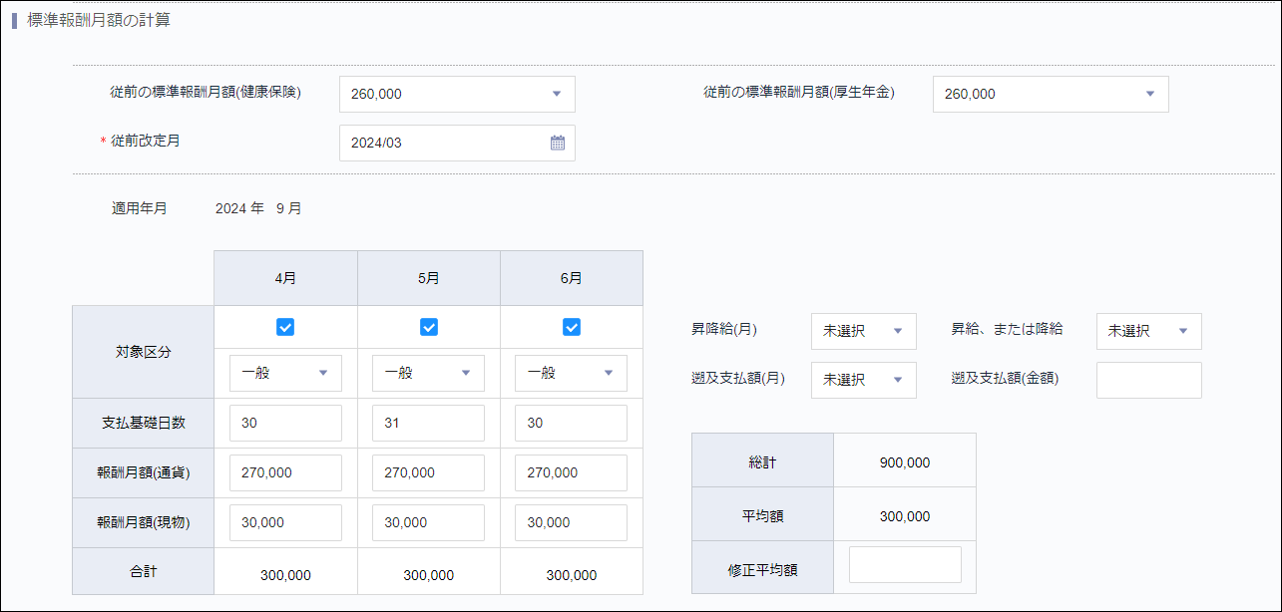Click the 平均額 value 300,000
The height and width of the screenshot is (612, 1282).
point(905,517)
